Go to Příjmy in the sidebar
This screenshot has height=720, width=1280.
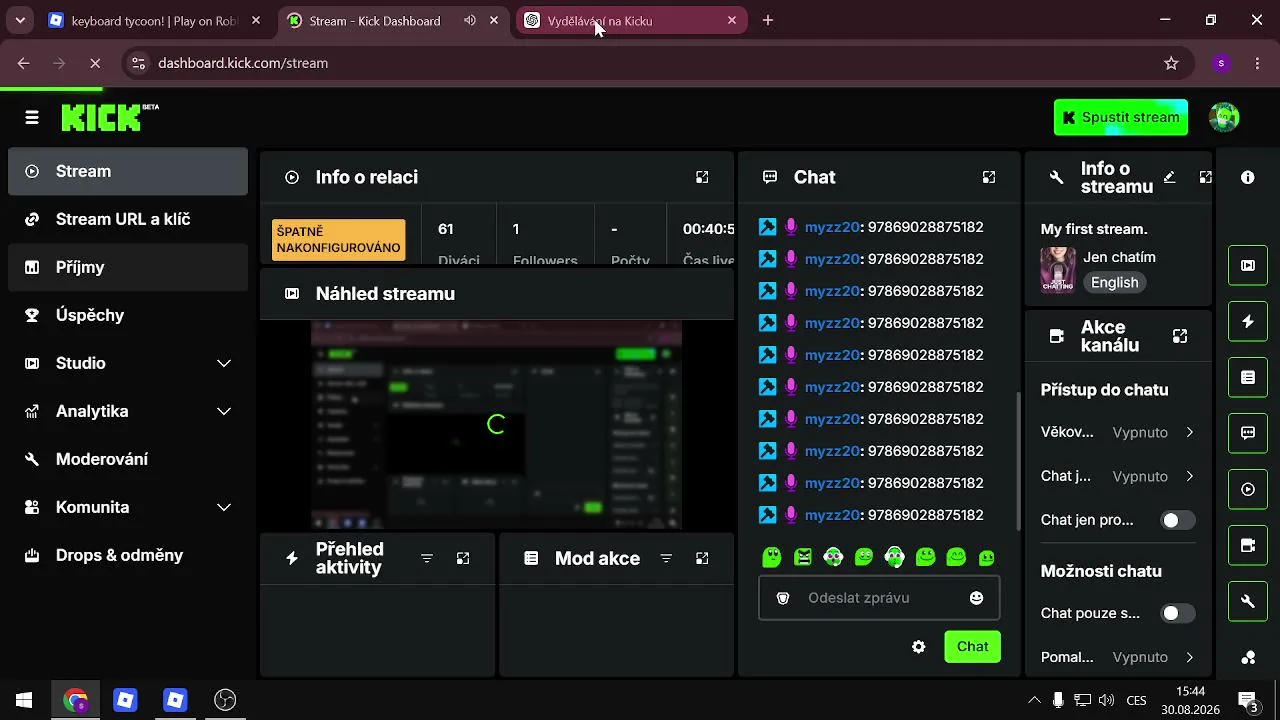pos(128,267)
